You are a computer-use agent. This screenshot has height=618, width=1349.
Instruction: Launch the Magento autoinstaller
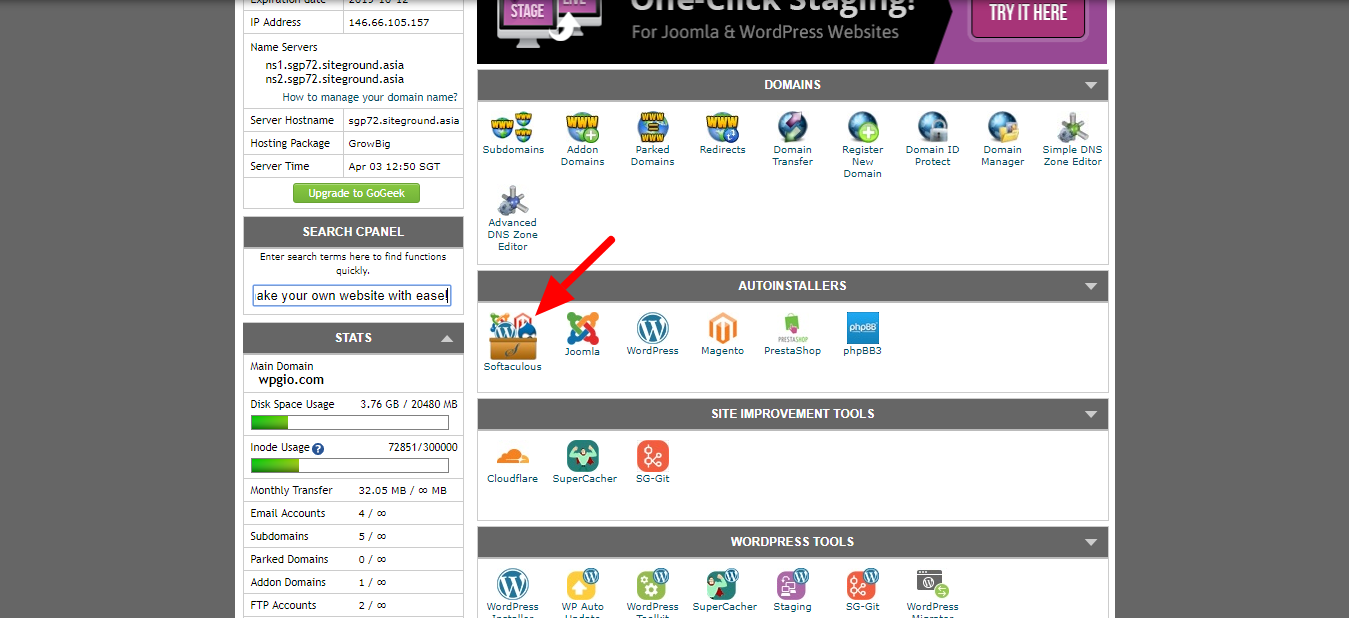[x=723, y=328]
